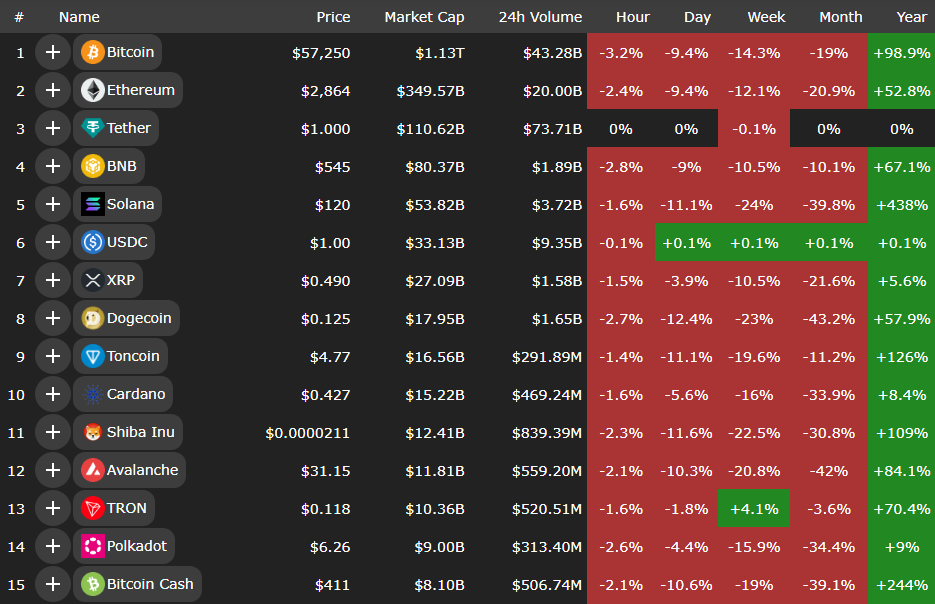935x604 pixels.
Task: Click the TRON logo icon
Action: [x=93, y=508]
